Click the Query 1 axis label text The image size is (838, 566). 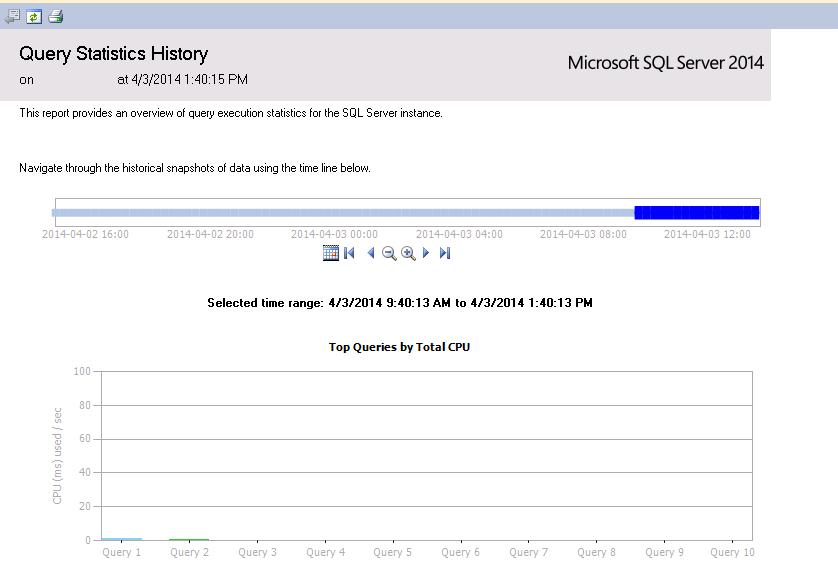[x=122, y=552]
